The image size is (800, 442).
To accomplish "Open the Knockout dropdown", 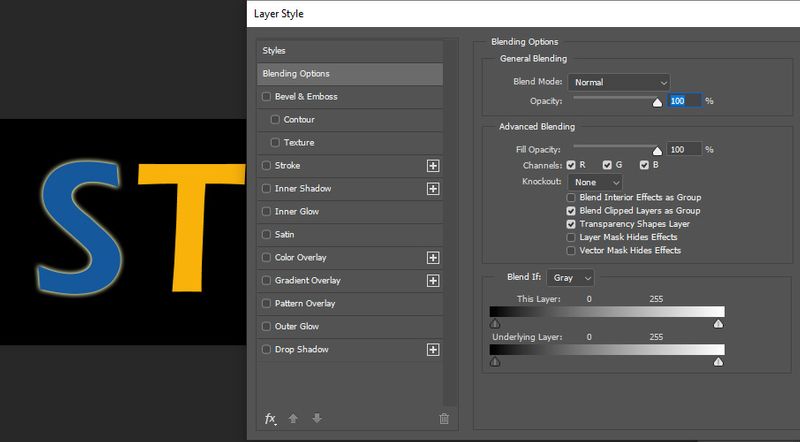I will 595,182.
